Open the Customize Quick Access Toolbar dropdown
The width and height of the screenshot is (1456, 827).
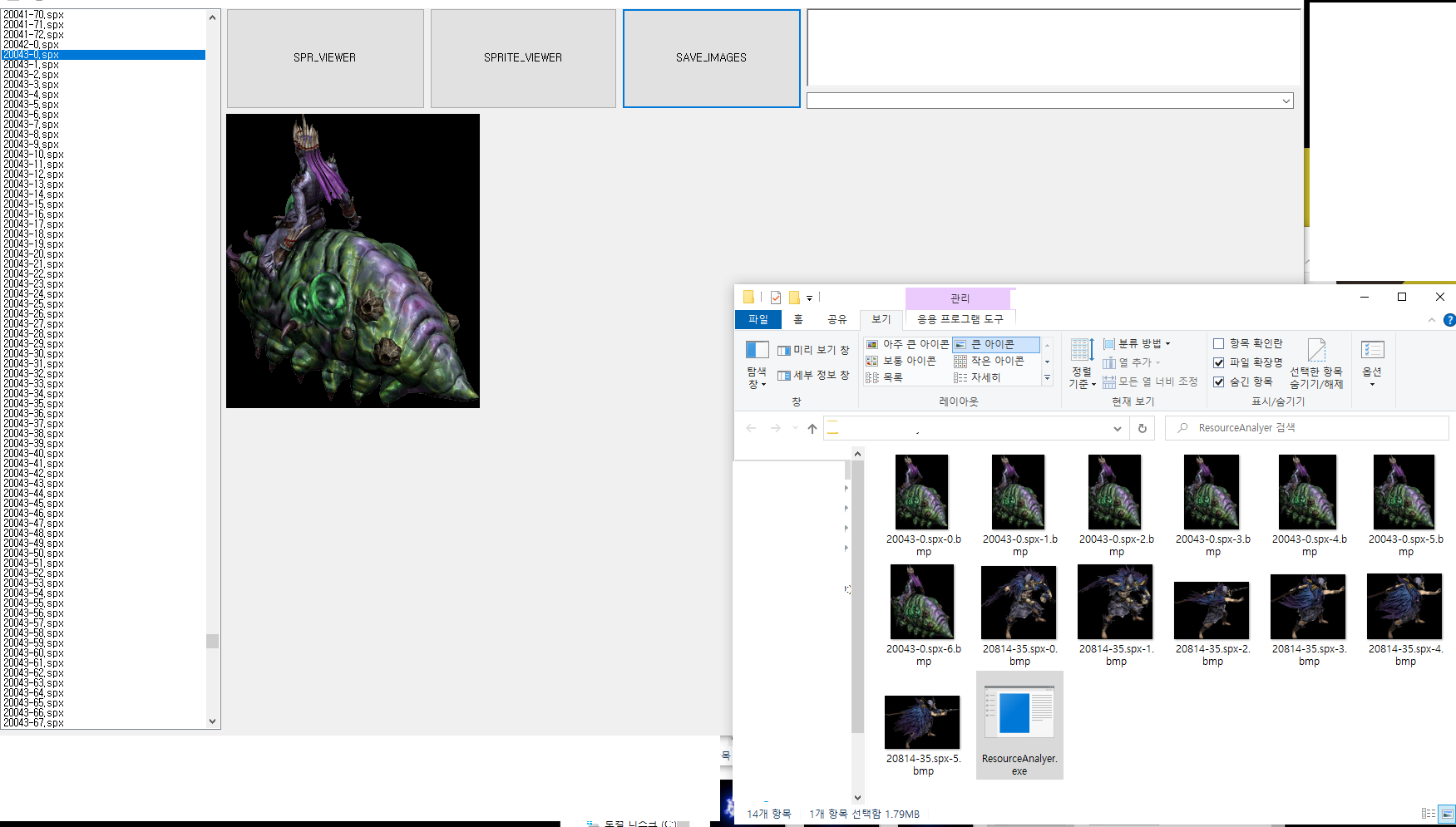(x=809, y=298)
